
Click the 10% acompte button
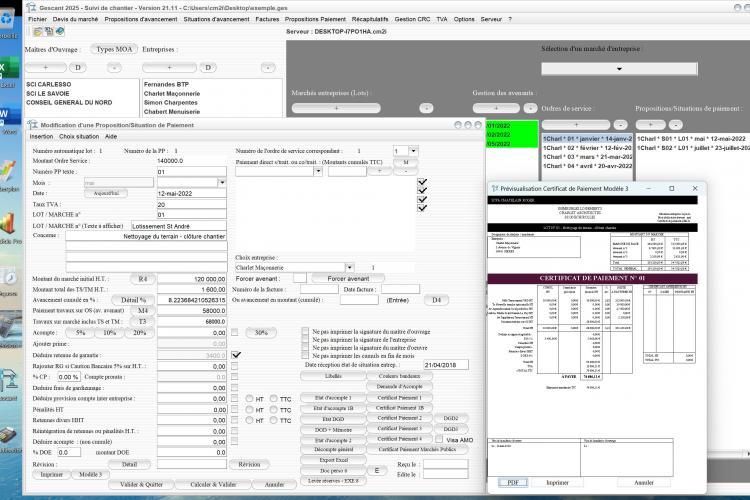coord(110,332)
